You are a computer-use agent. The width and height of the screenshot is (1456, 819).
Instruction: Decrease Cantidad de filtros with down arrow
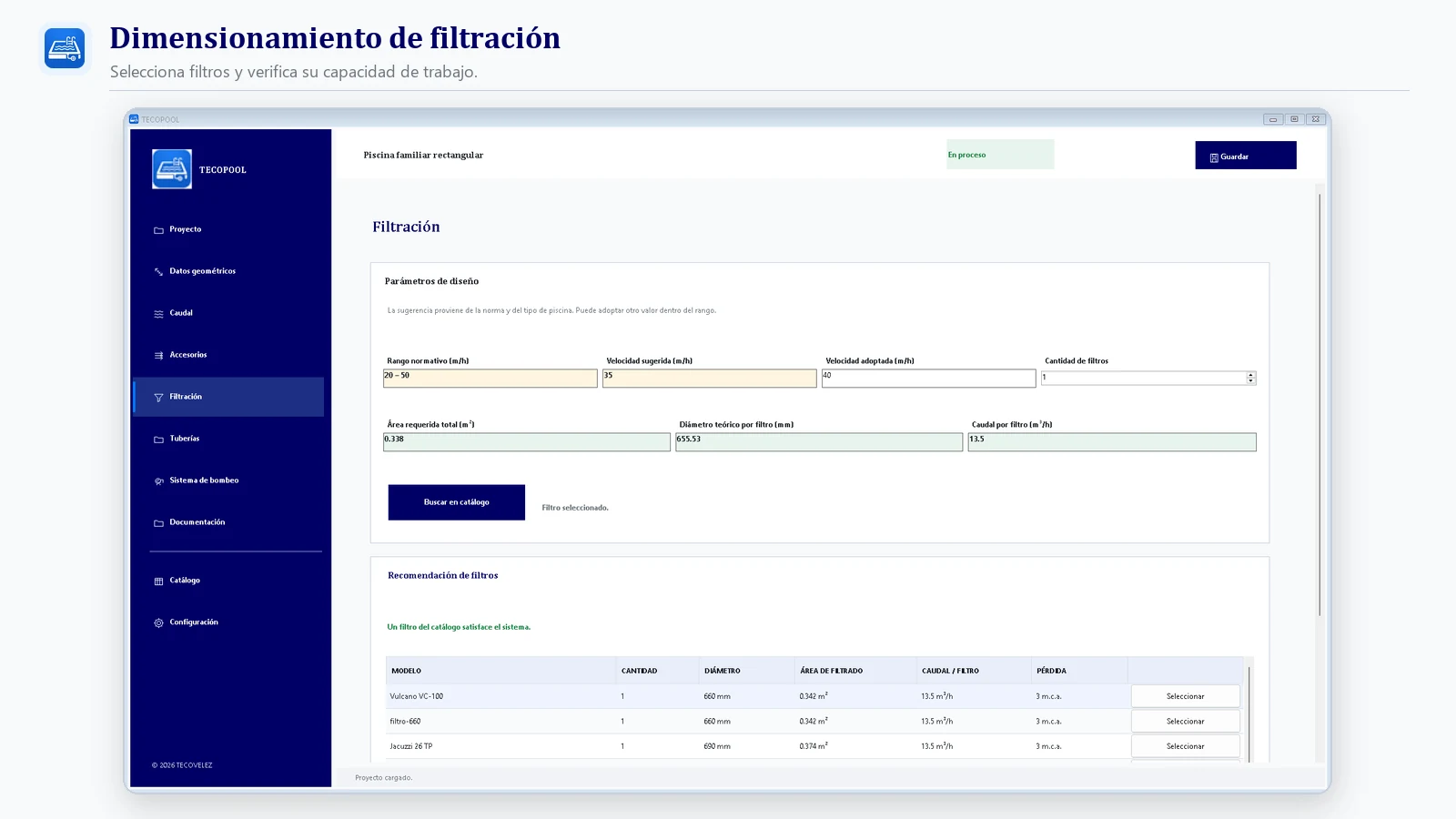click(x=1251, y=380)
